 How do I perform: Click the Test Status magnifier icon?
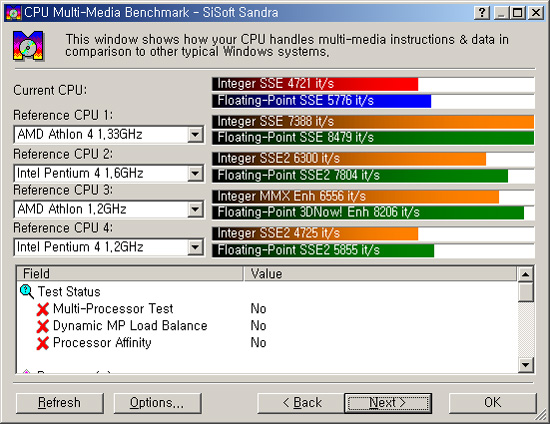tap(27, 291)
